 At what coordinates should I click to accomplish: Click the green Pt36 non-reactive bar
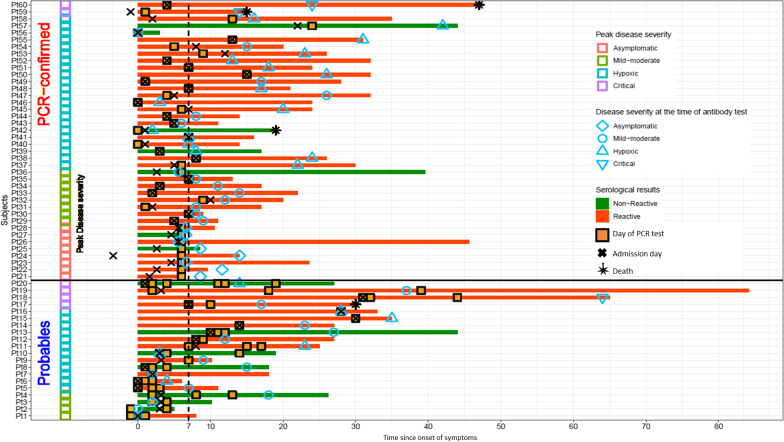tap(282, 172)
